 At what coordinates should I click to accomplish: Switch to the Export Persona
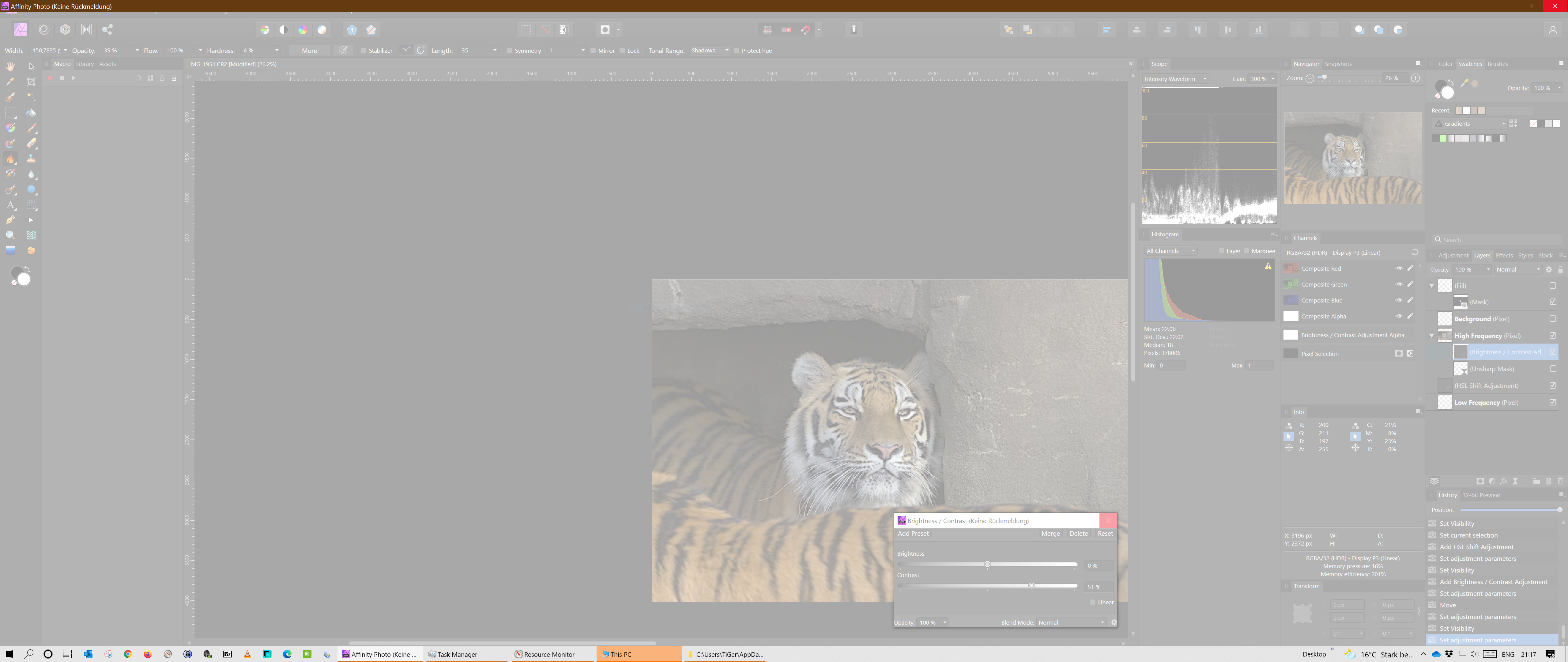click(107, 29)
